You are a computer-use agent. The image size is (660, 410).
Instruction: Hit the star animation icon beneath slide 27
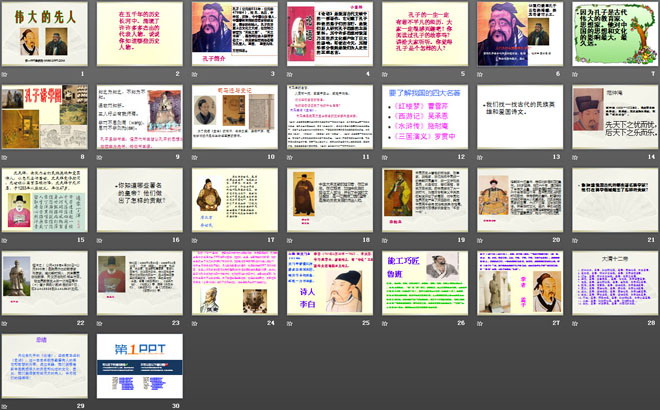point(480,323)
